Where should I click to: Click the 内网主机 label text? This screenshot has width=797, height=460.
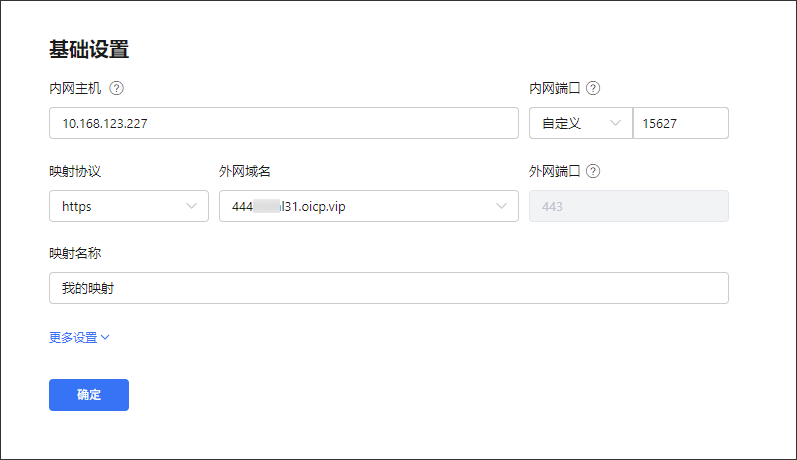pos(75,88)
